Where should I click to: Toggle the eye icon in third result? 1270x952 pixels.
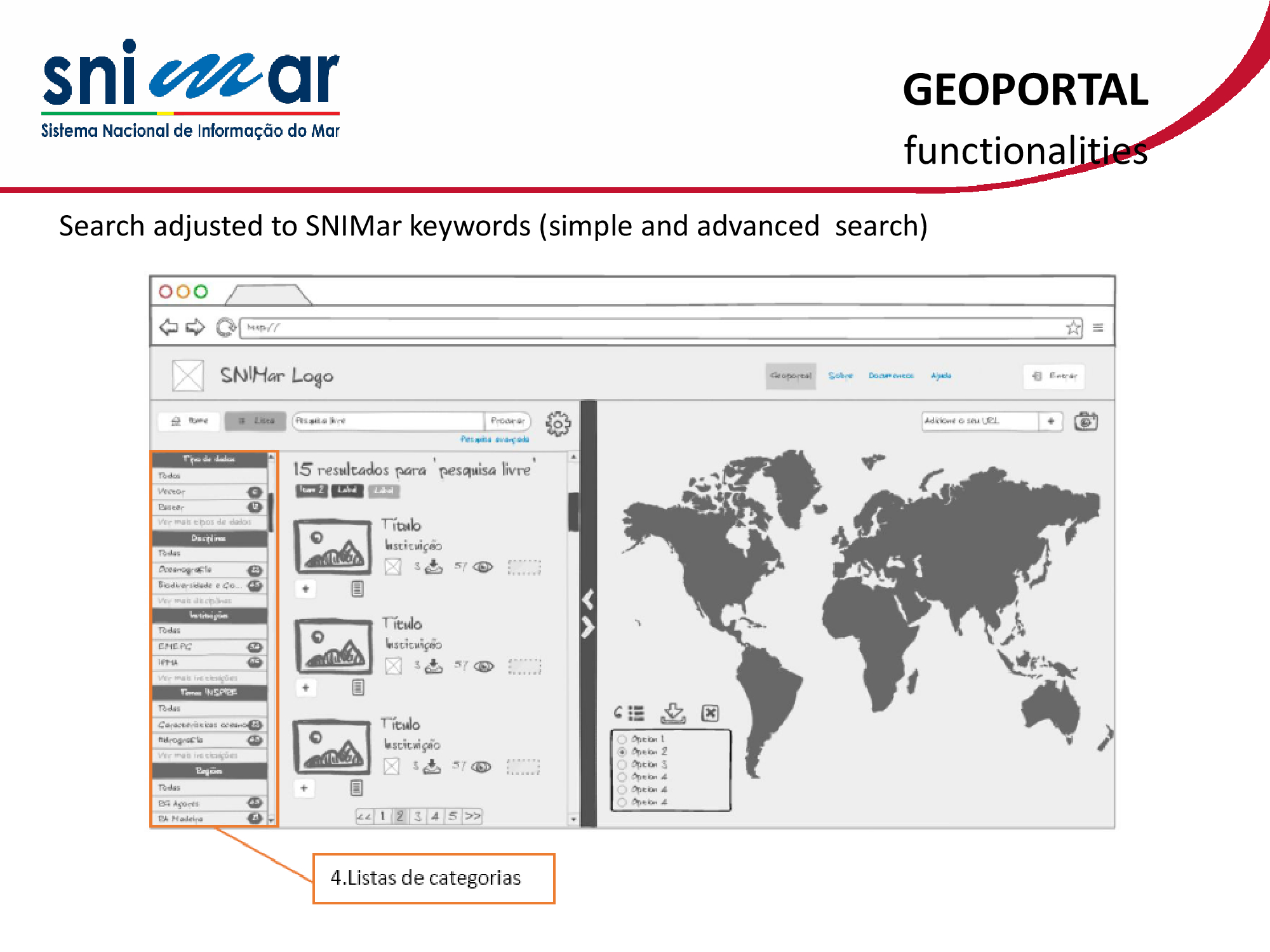point(481,767)
